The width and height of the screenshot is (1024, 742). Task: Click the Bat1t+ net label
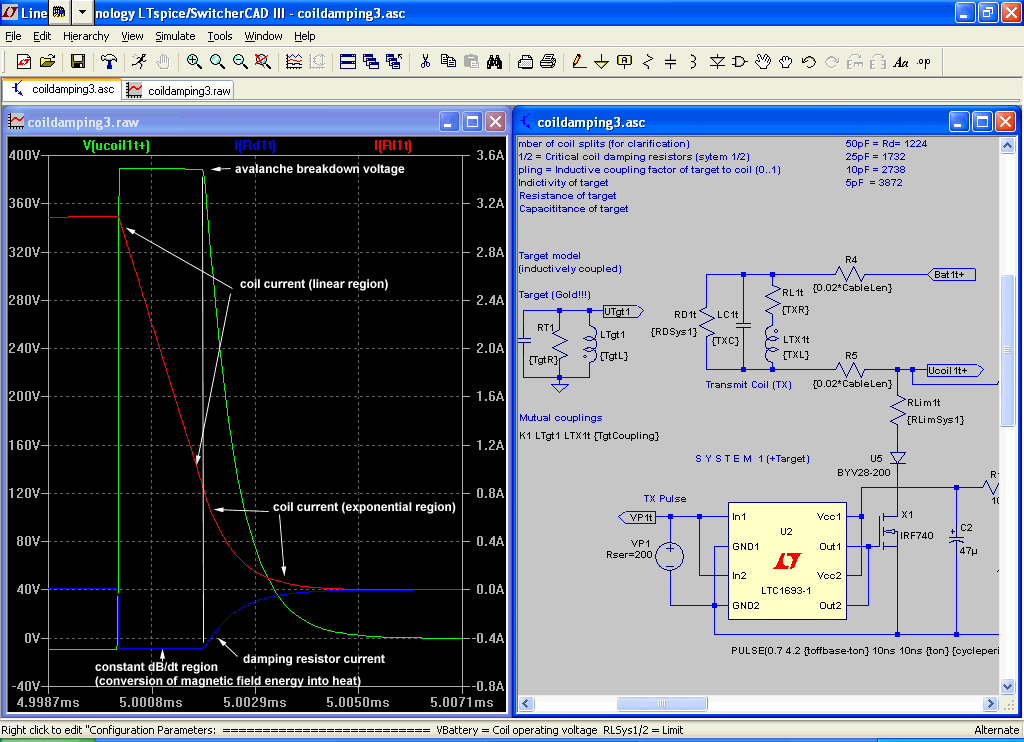tap(952, 274)
